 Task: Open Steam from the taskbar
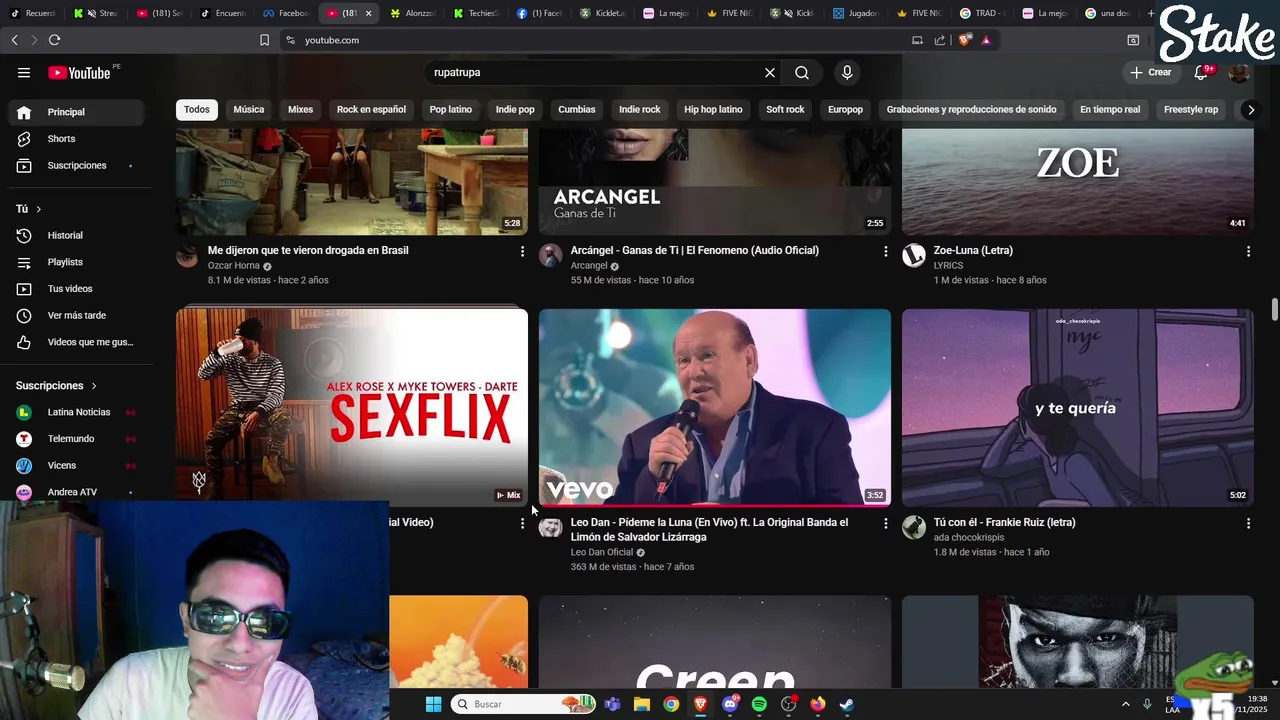(846, 704)
